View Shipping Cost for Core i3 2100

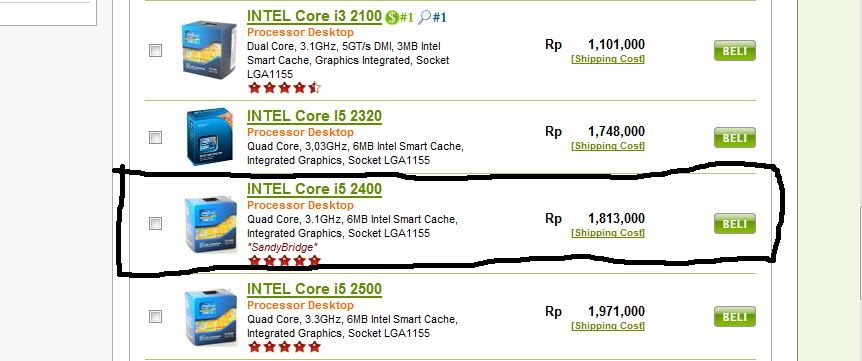608,59
